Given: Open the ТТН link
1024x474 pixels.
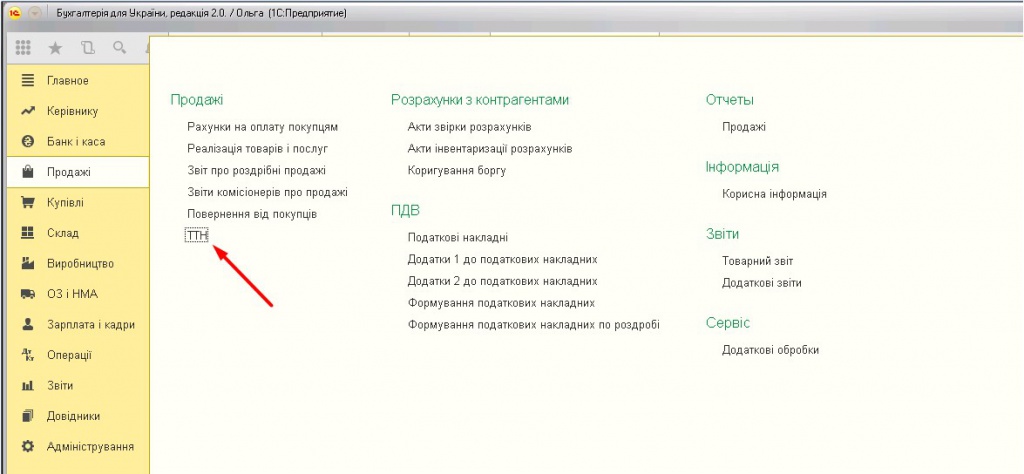Looking at the screenshot, I should 197,236.
